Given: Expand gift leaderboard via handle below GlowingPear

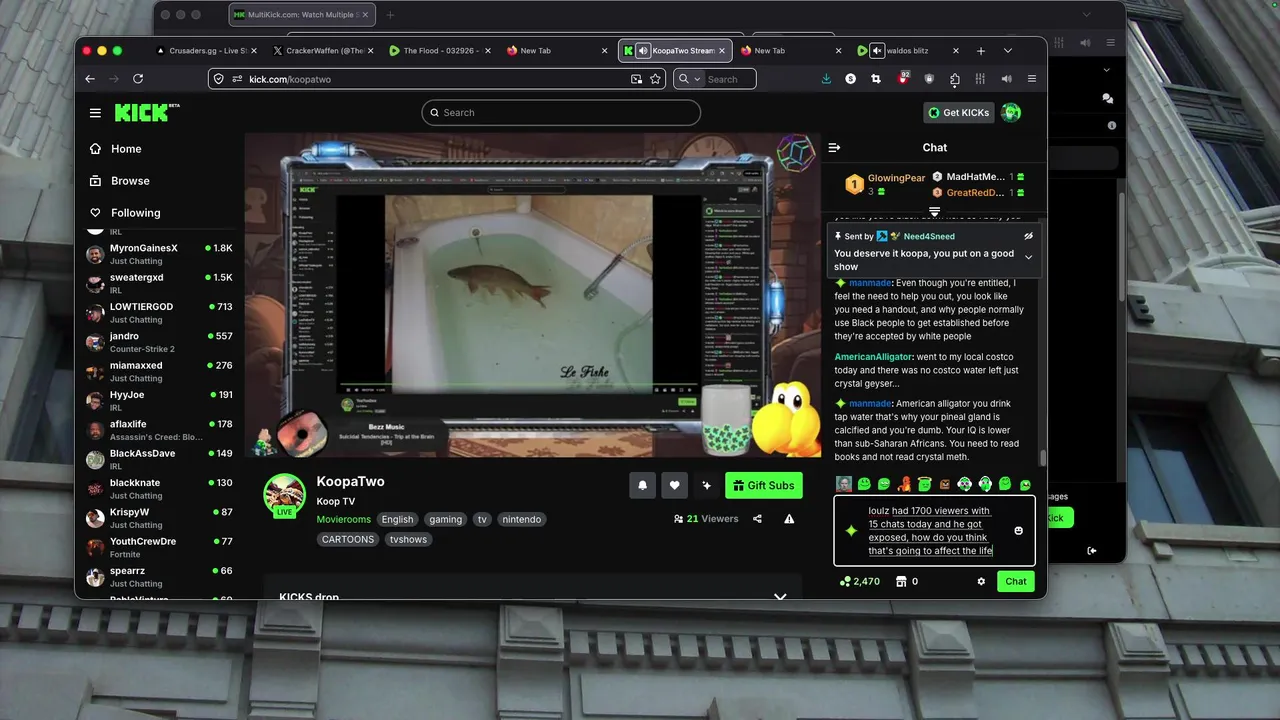Looking at the screenshot, I should (934, 212).
